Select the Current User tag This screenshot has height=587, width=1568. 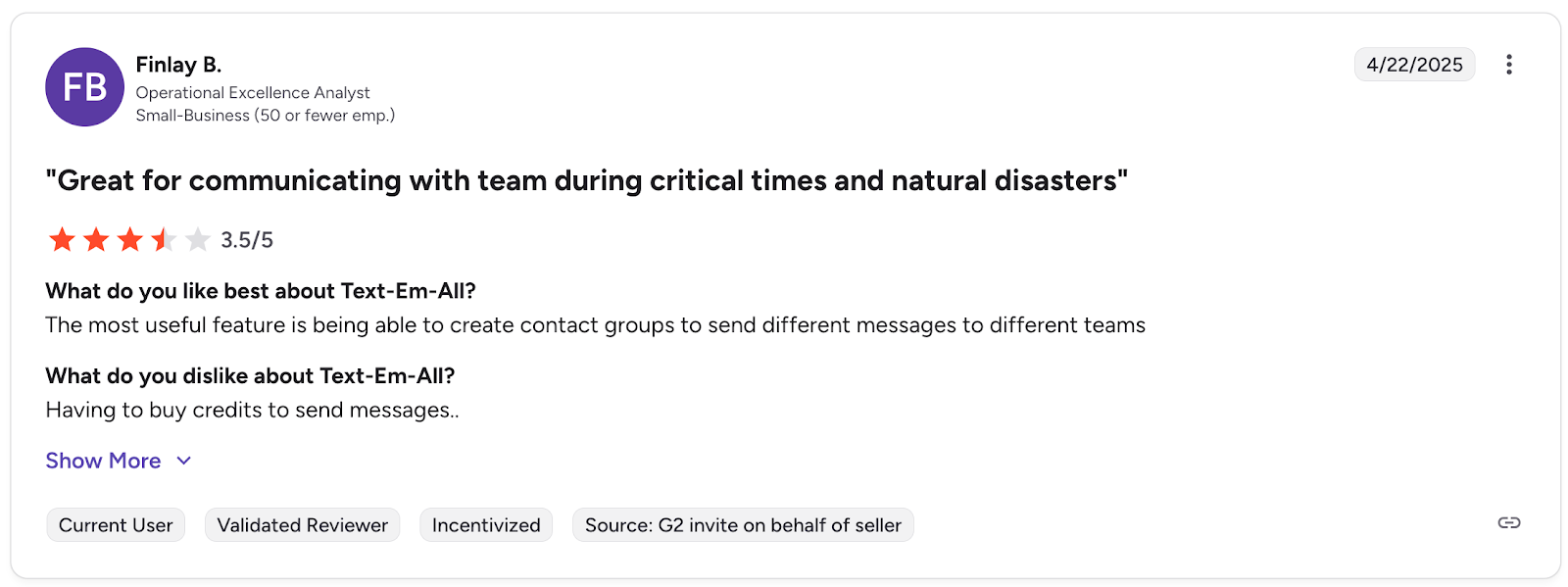coord(116,525)
